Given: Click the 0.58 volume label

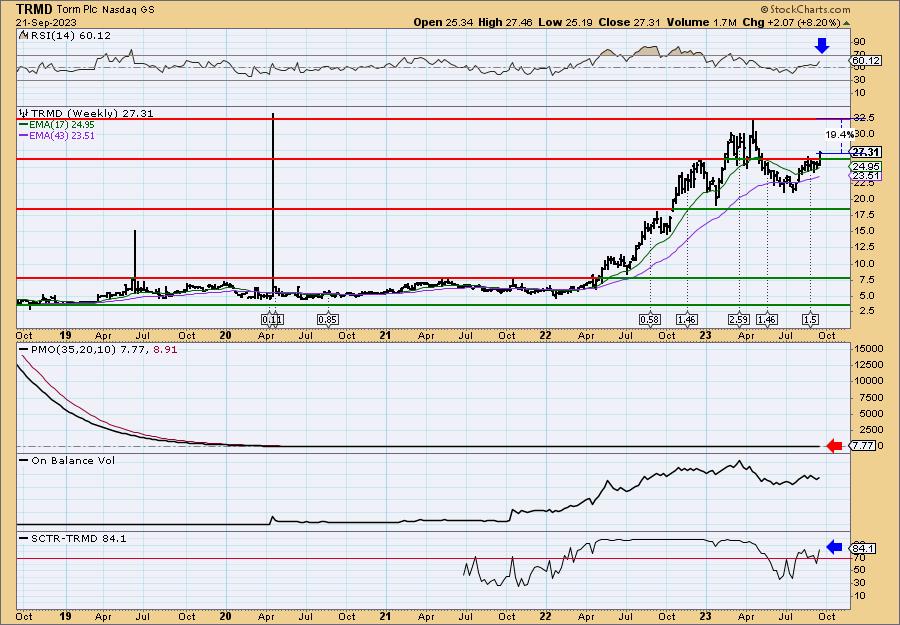Looking at the screenshot, I should [x=650, y=319].
